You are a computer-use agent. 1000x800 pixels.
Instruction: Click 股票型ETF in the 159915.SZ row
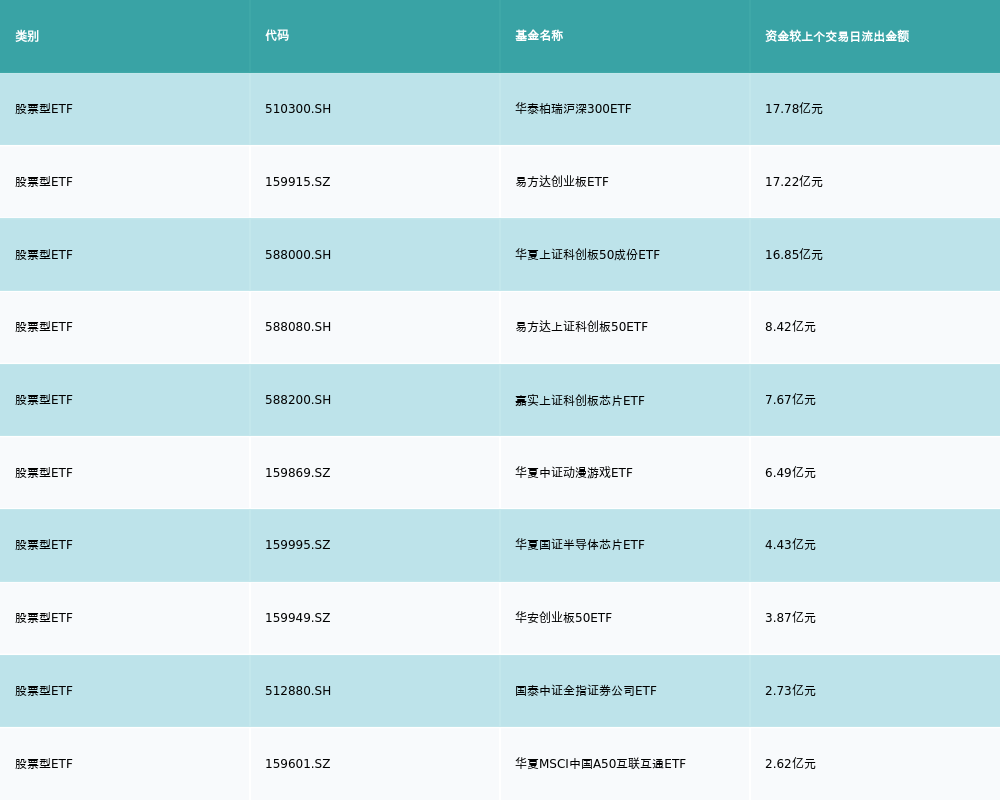44,182
